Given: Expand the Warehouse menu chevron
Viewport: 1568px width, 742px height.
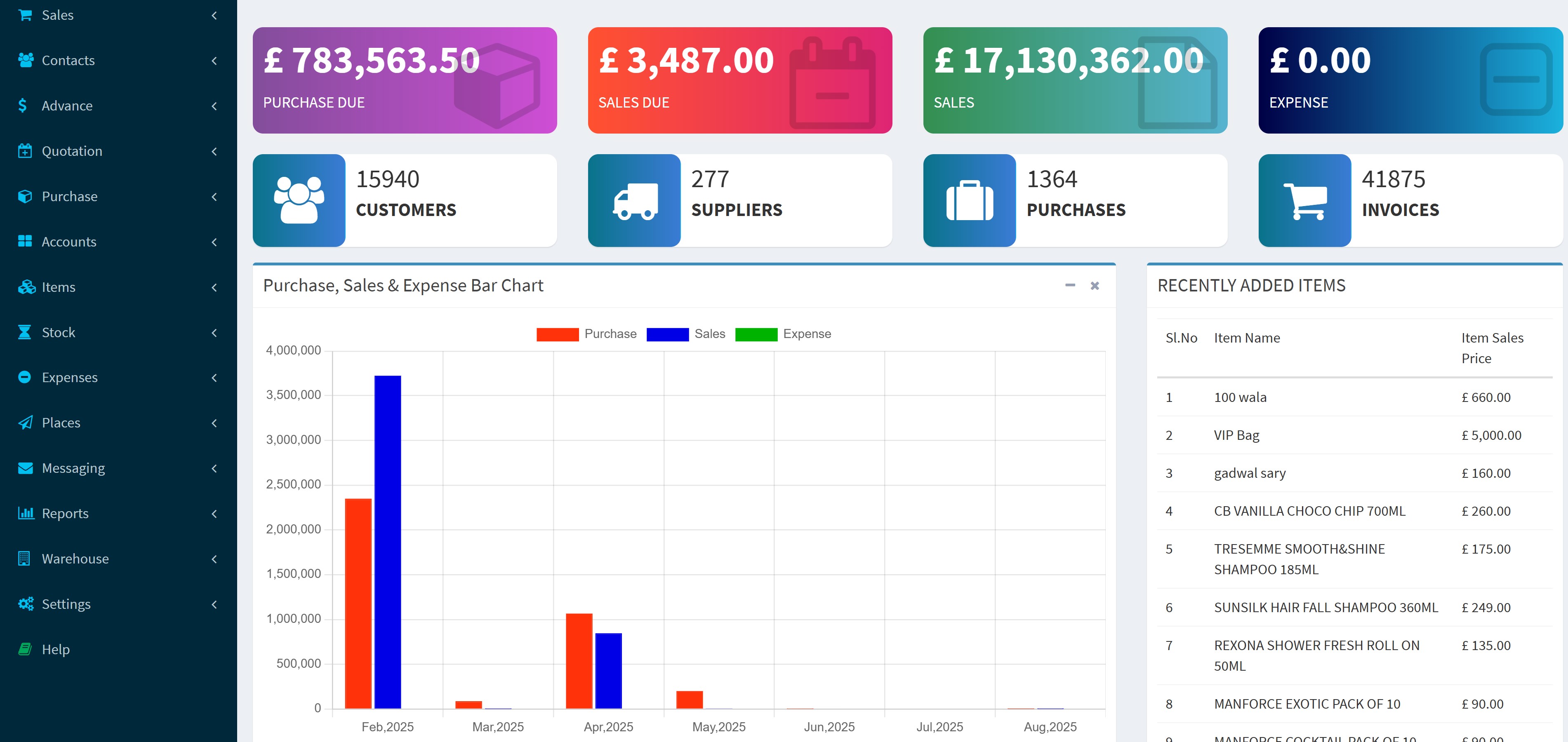Looking at the screenshot, I should [x=214, y=558].
